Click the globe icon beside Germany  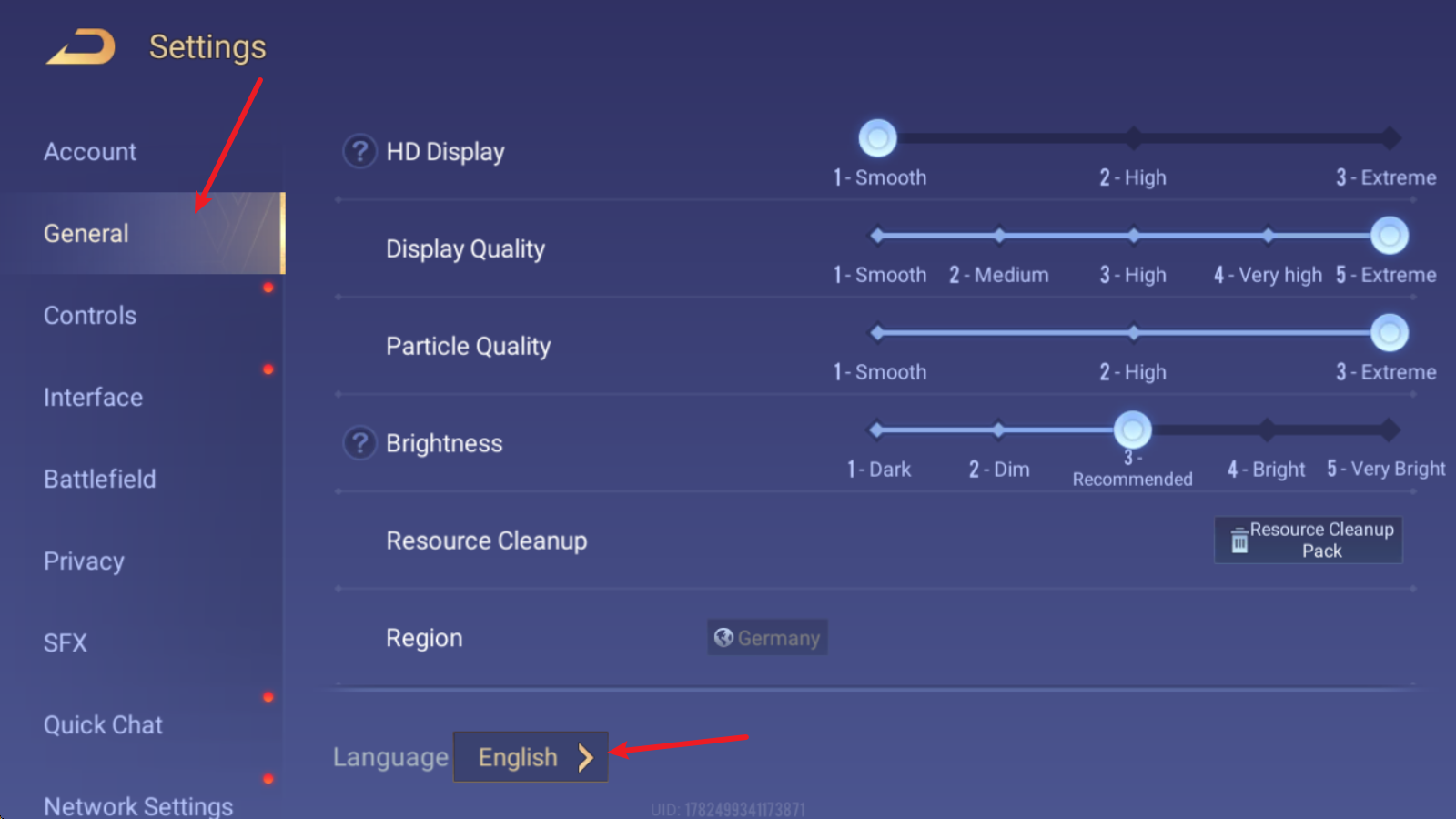pyautogui.click(x=723, y=638)
